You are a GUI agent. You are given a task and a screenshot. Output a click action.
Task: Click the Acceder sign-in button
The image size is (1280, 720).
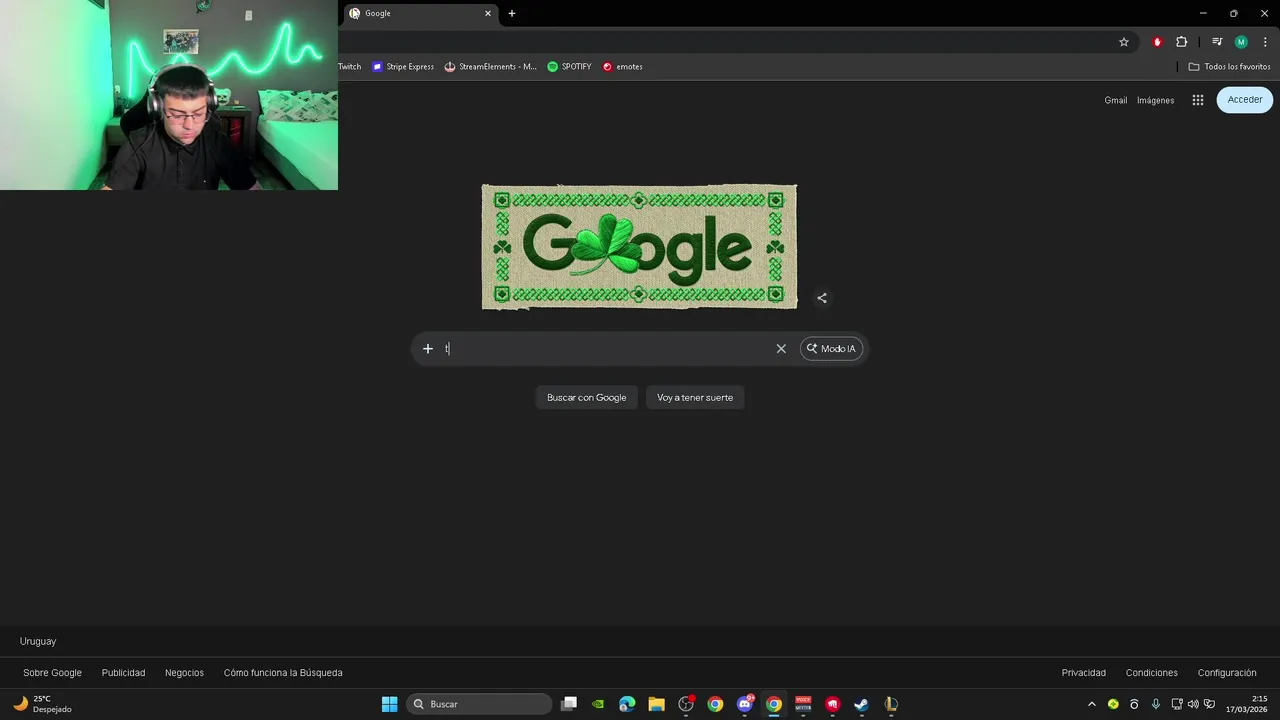click(1245, 100)
